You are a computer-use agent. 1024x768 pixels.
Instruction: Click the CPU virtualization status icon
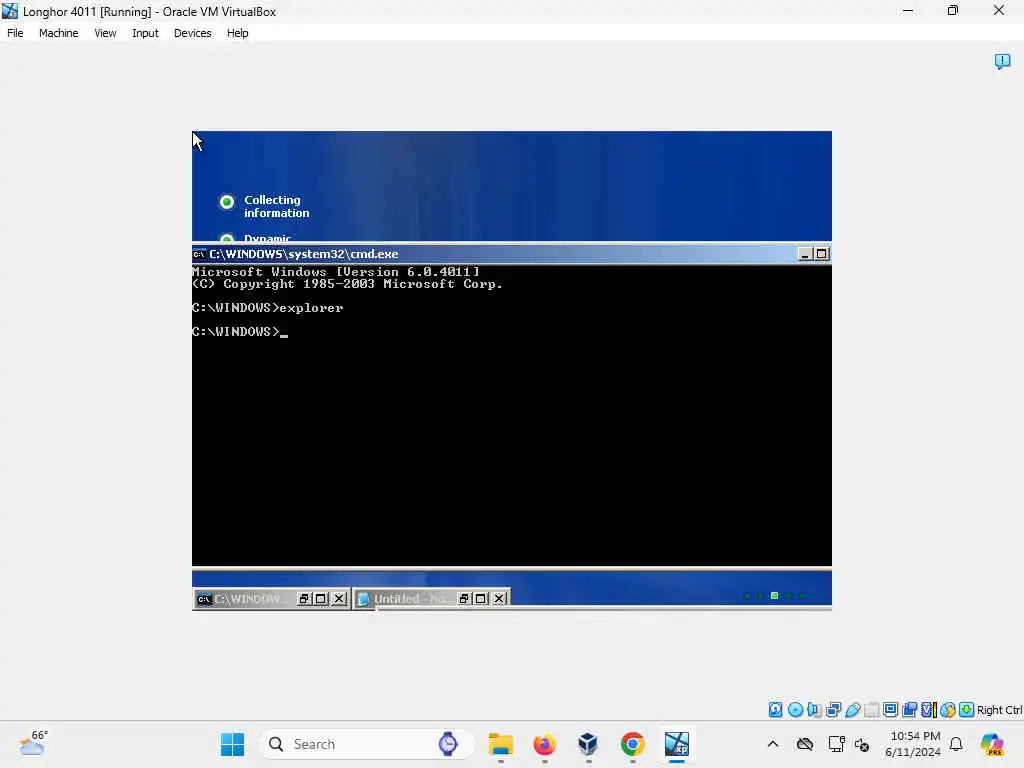tap(928, 709)
